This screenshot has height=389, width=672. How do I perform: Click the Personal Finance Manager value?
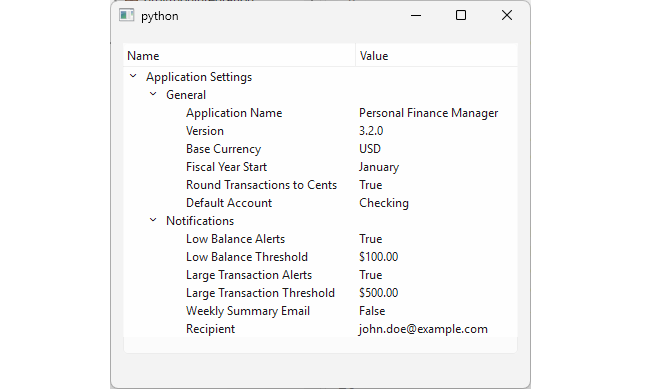[x=429, y=113]
